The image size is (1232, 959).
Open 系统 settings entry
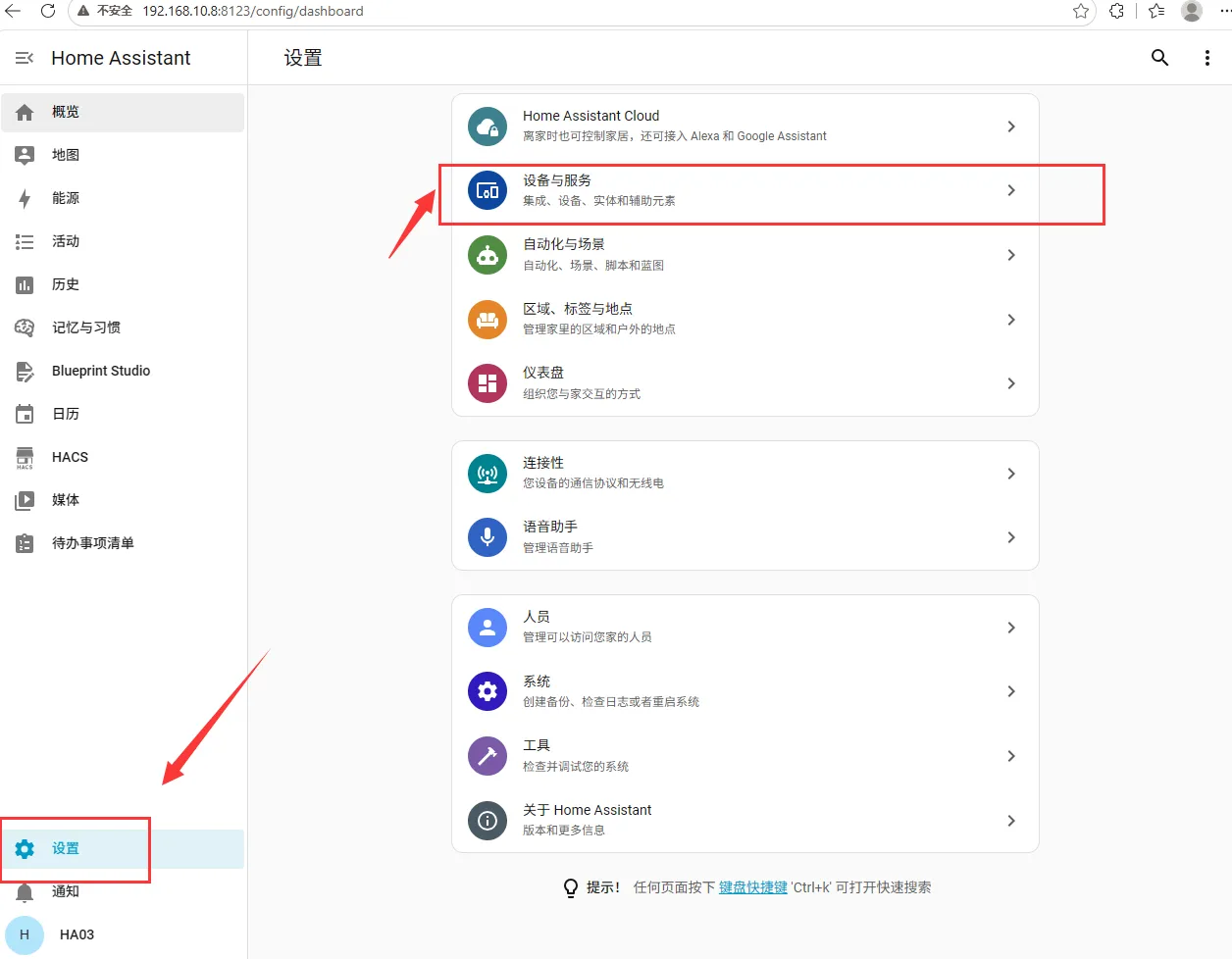(x=745, y=691)
